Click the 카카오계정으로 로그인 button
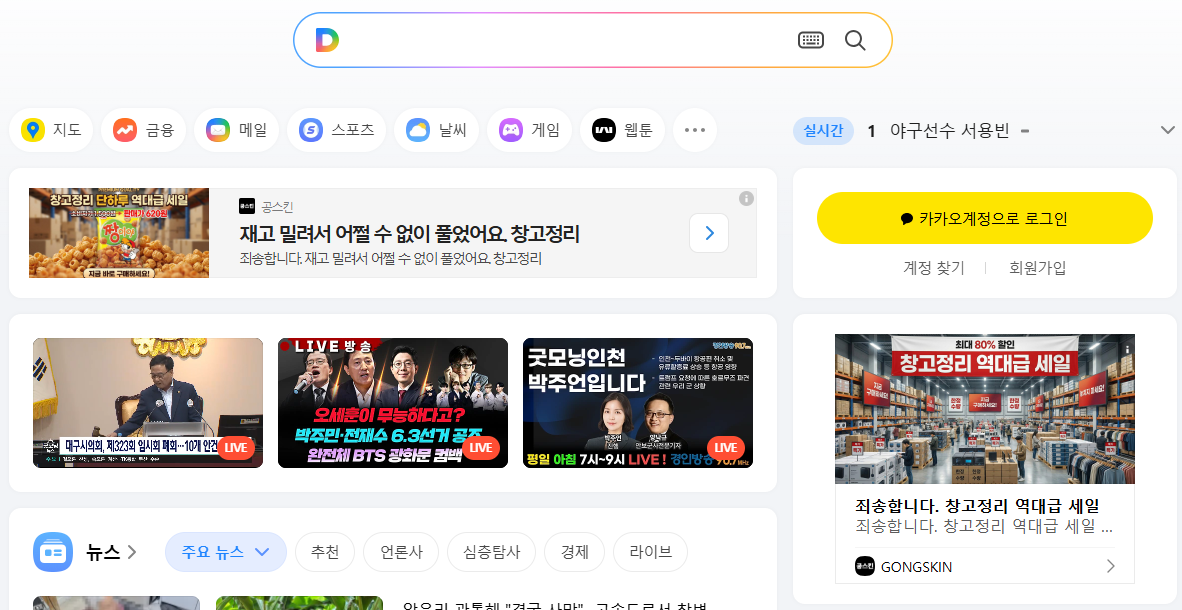This screenshot has height=610, width=1182. click(984, 217)
